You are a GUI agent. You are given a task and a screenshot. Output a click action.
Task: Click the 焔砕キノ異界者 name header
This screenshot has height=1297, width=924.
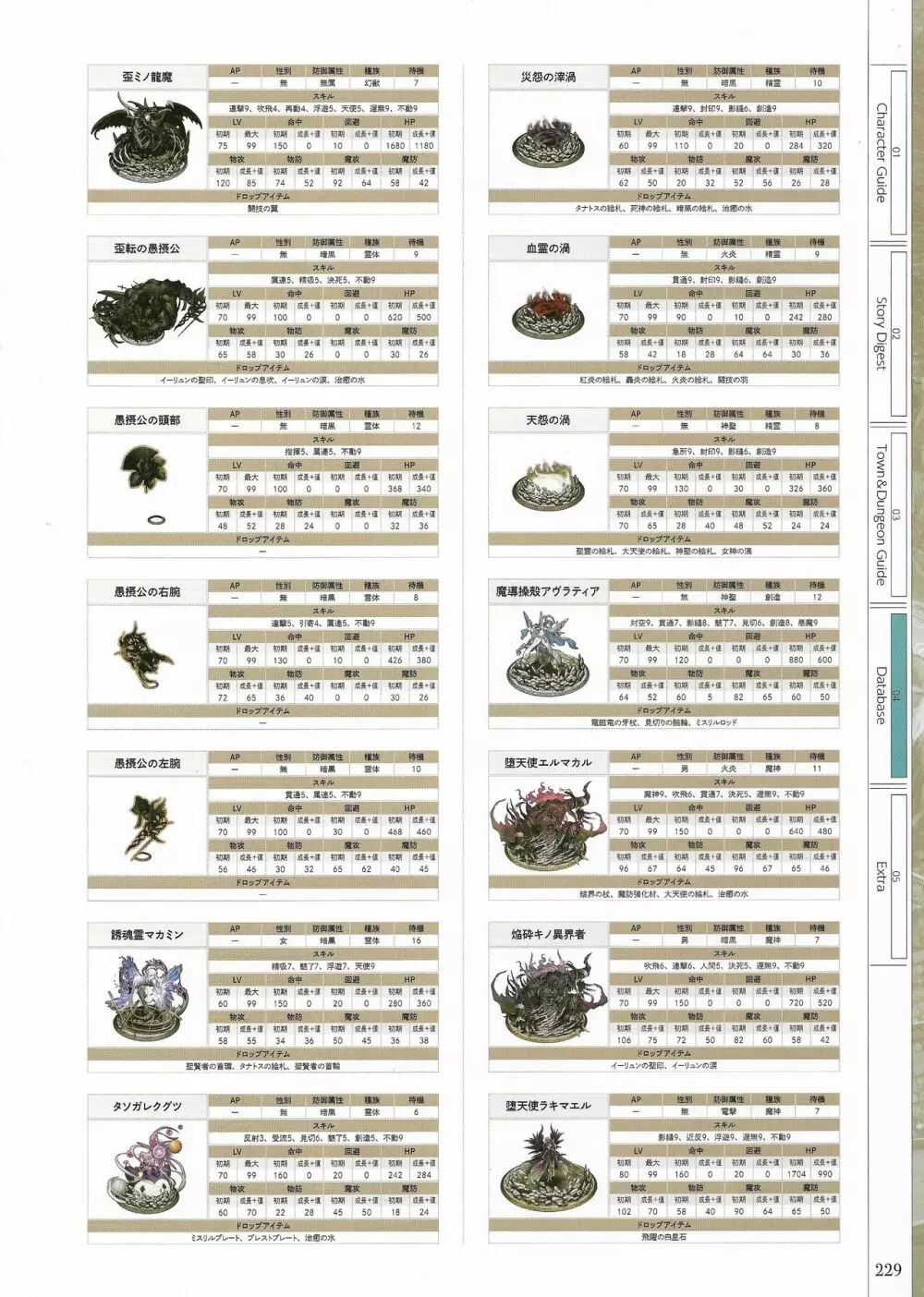pyautogui.click(x=548, y=934)
